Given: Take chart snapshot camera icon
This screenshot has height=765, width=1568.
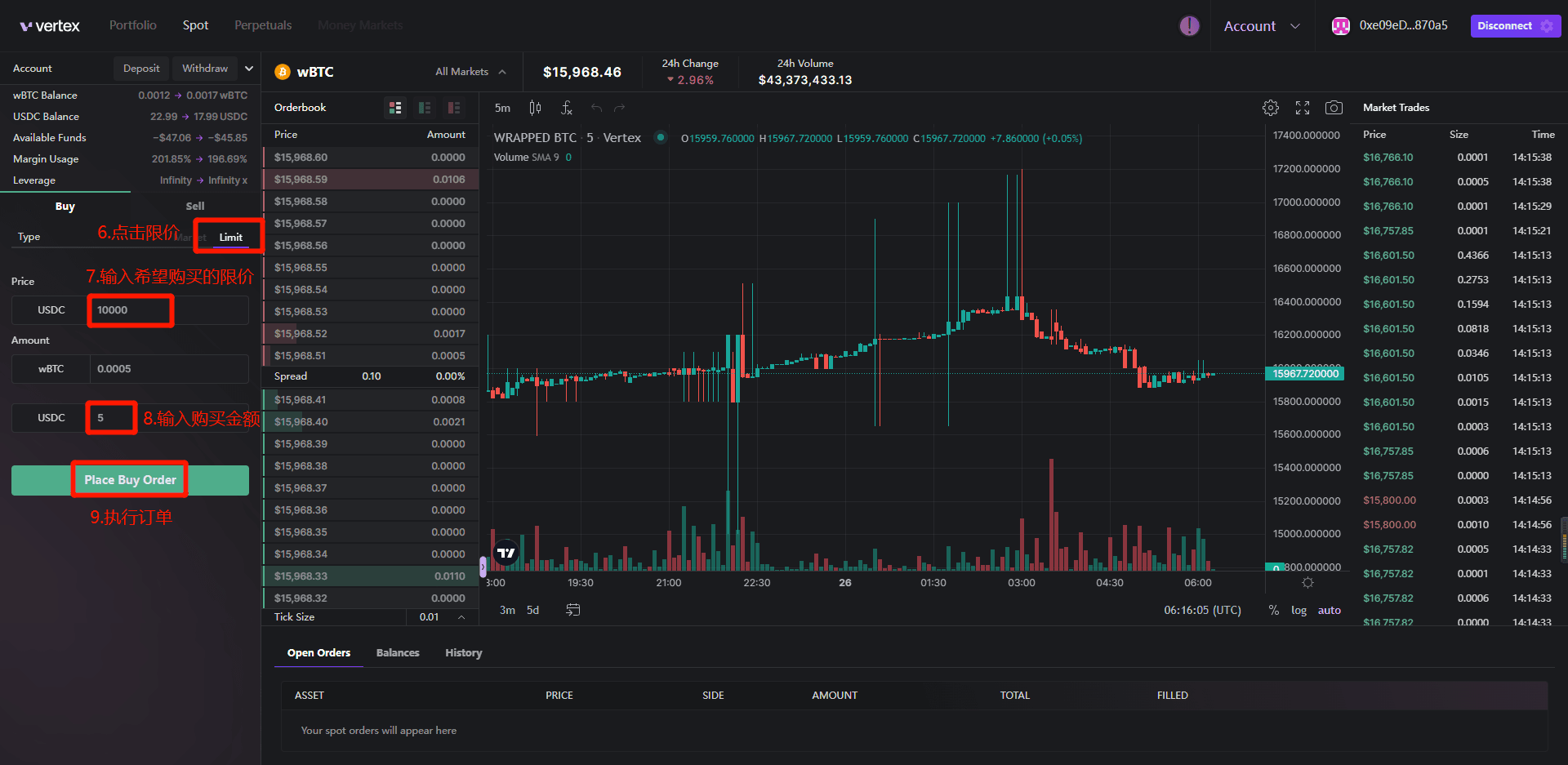Looking at the screenshot, I should pos(1334,108).
